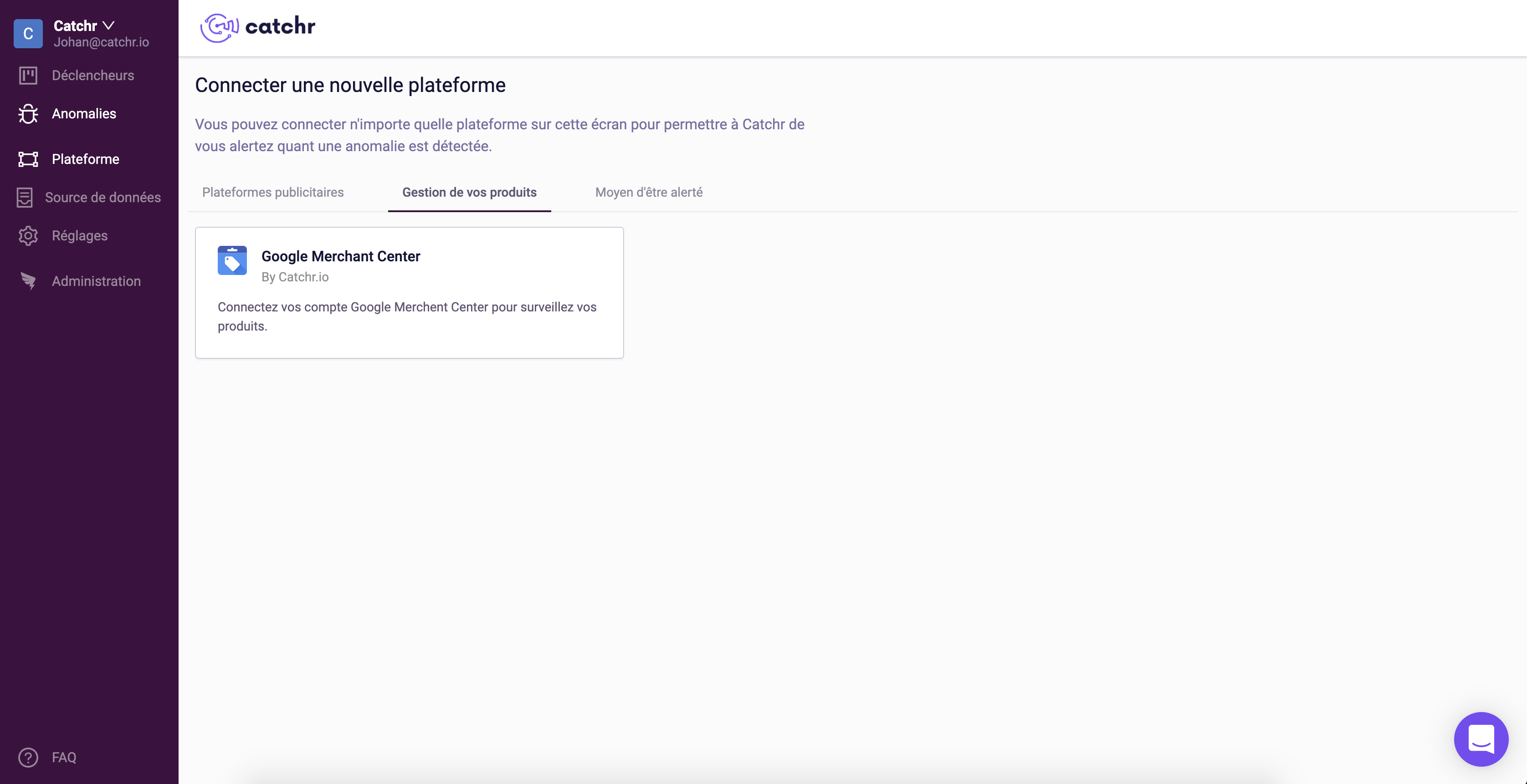1527x784 pixels.
Task: Open Anomalies via the bug icon
Action: pos(28,113)
